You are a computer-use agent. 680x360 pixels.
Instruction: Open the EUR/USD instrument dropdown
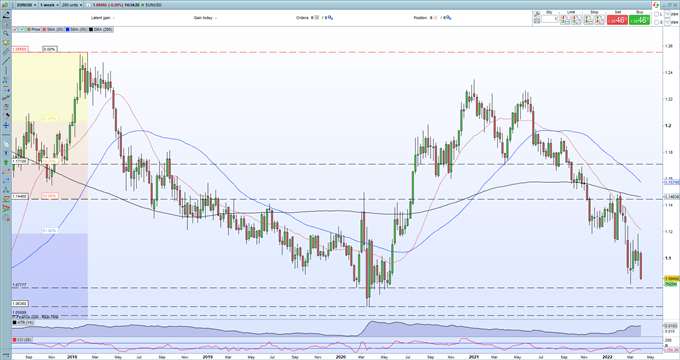point(26,5)
